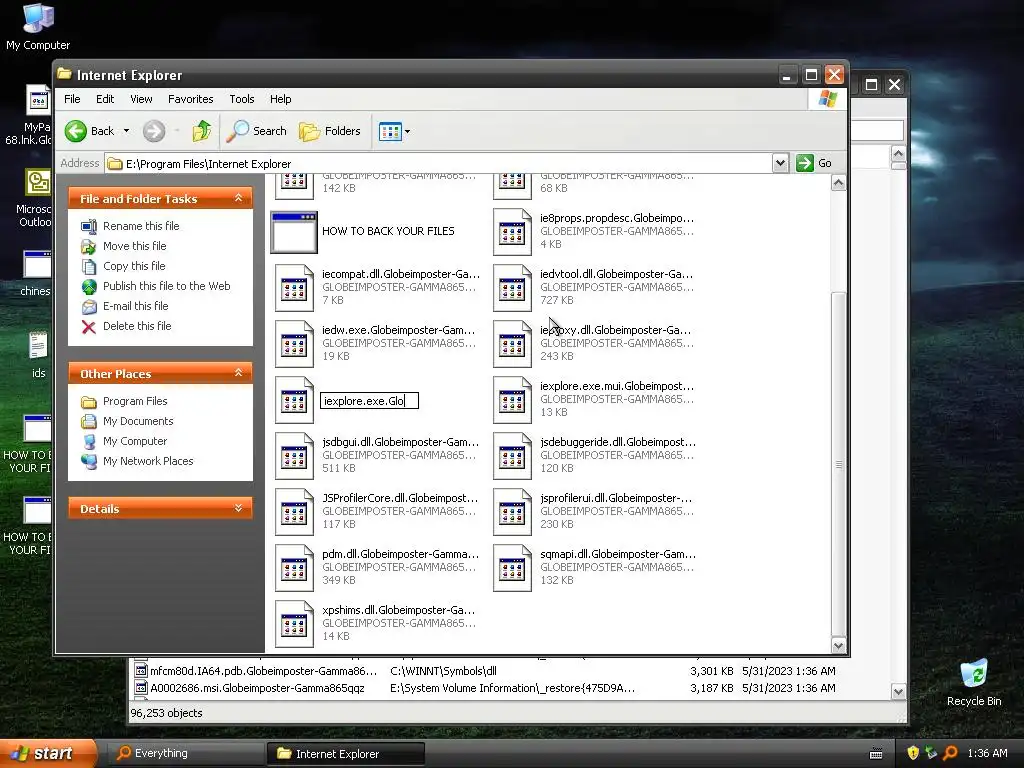Select the jsprofilerui.dll file icon
Viewport: 1024px width, 768px height.
512,513
